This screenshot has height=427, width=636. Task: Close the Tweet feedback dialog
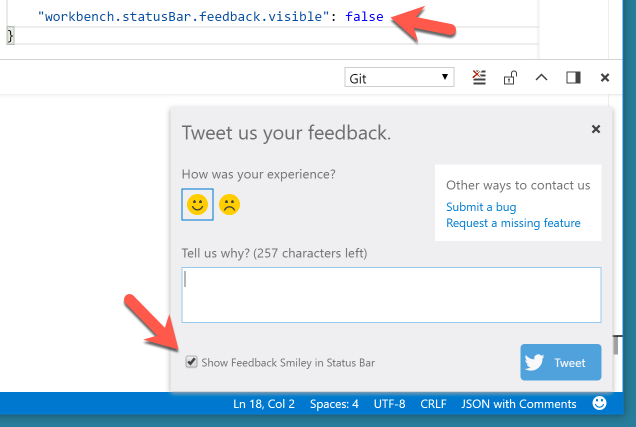point(596,129)
